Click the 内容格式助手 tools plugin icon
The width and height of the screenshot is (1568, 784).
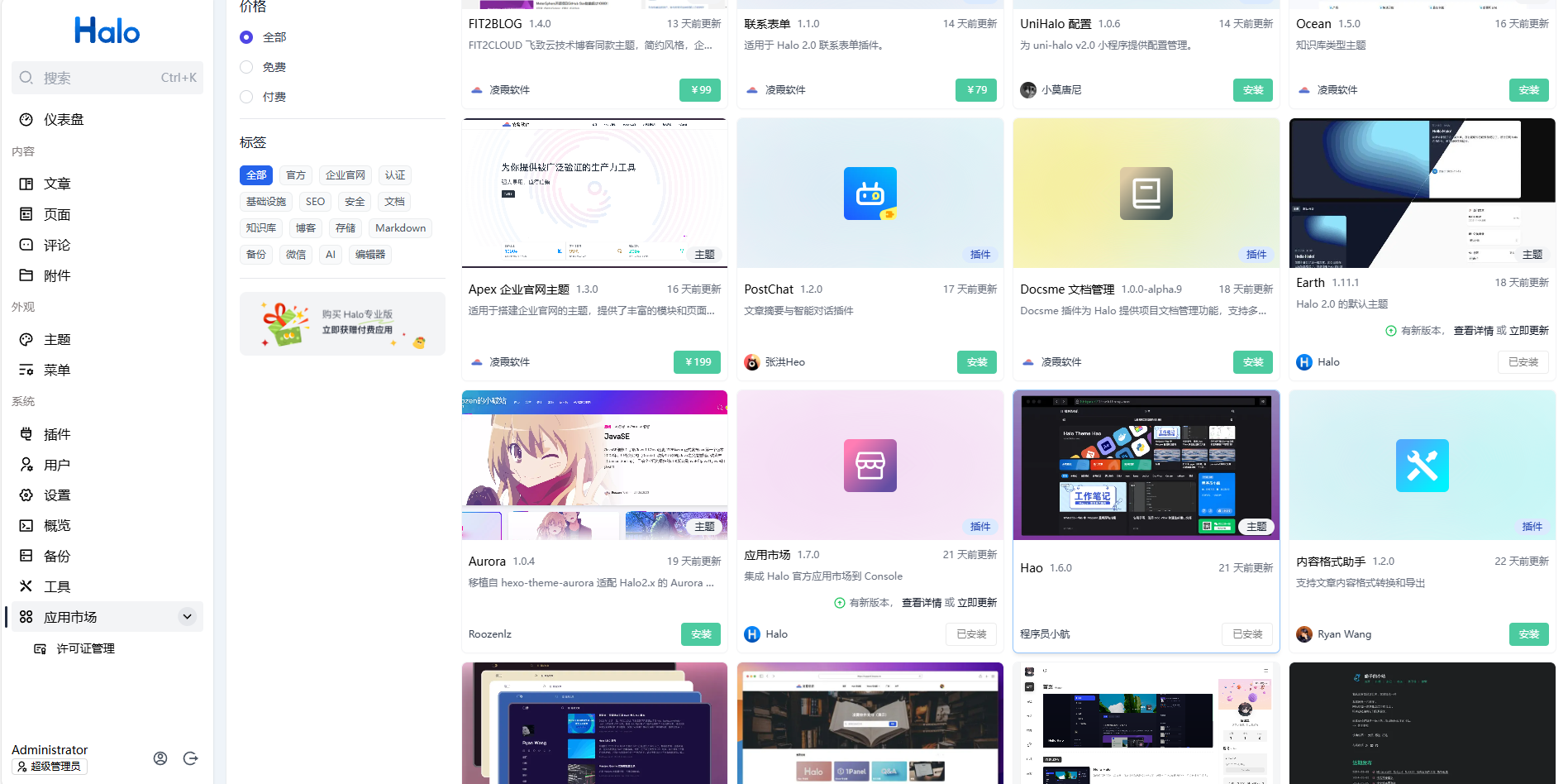(1423, 466)
